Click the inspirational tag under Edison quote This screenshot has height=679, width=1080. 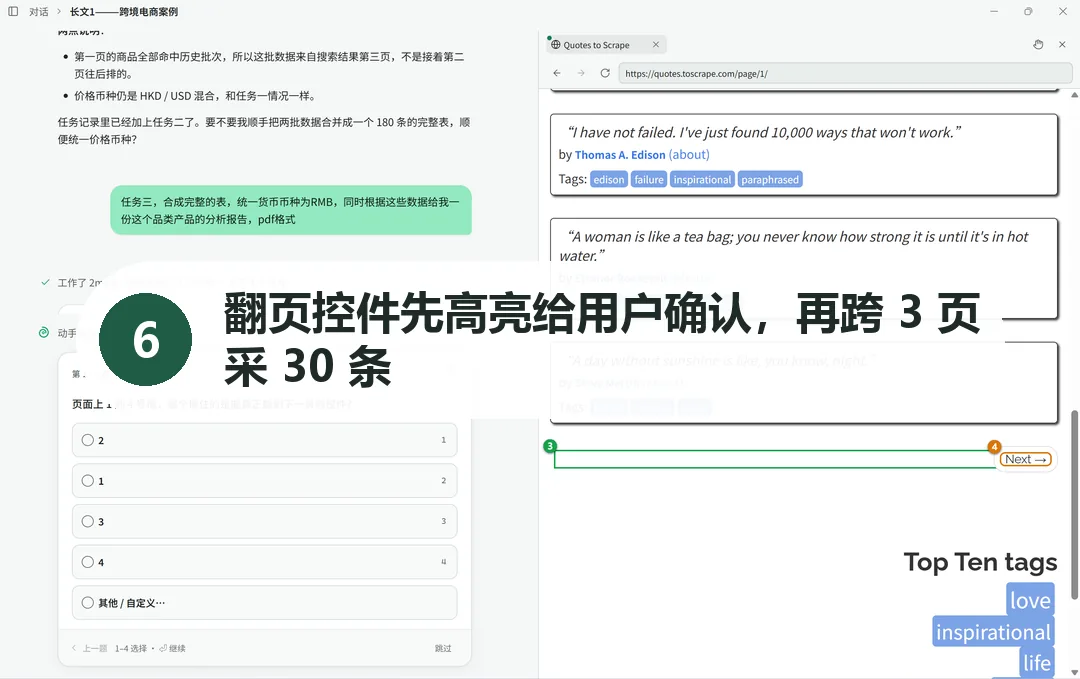tap(703, 180)
